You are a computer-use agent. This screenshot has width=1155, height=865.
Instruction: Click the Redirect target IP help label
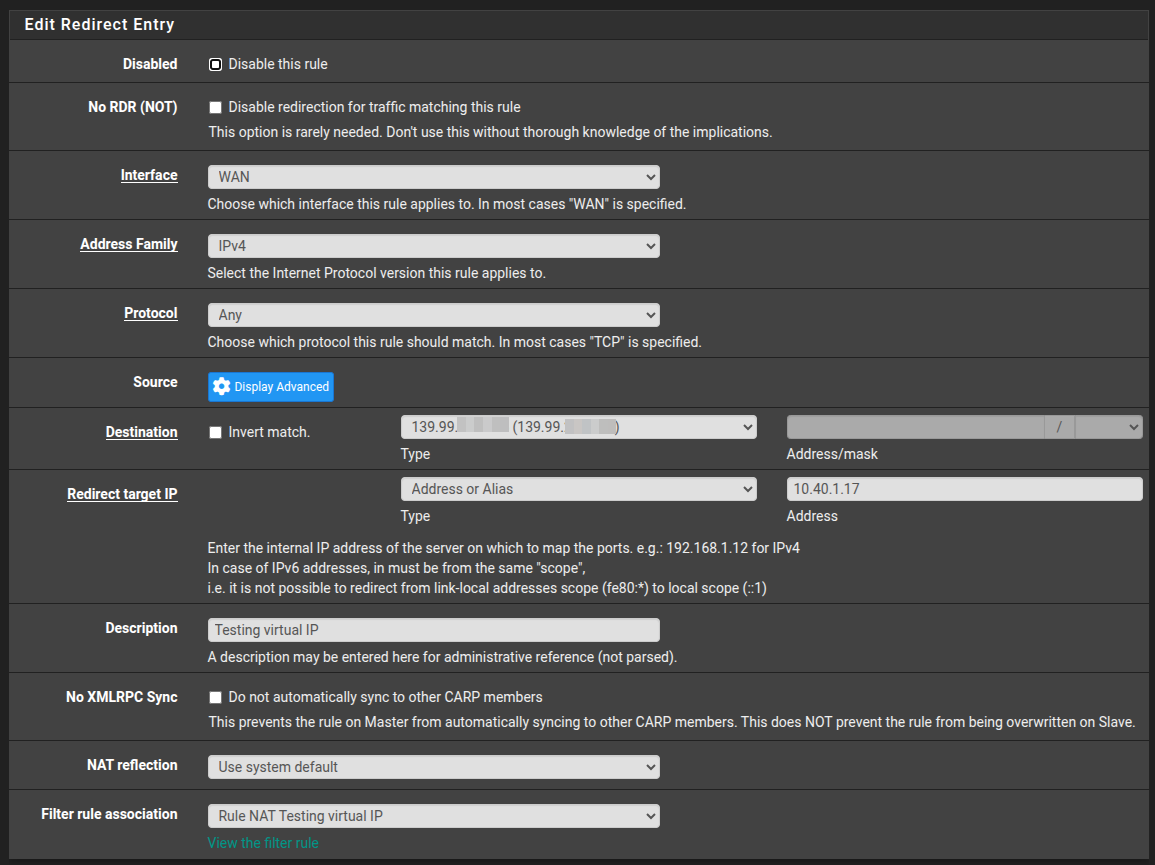coord(122,494)
